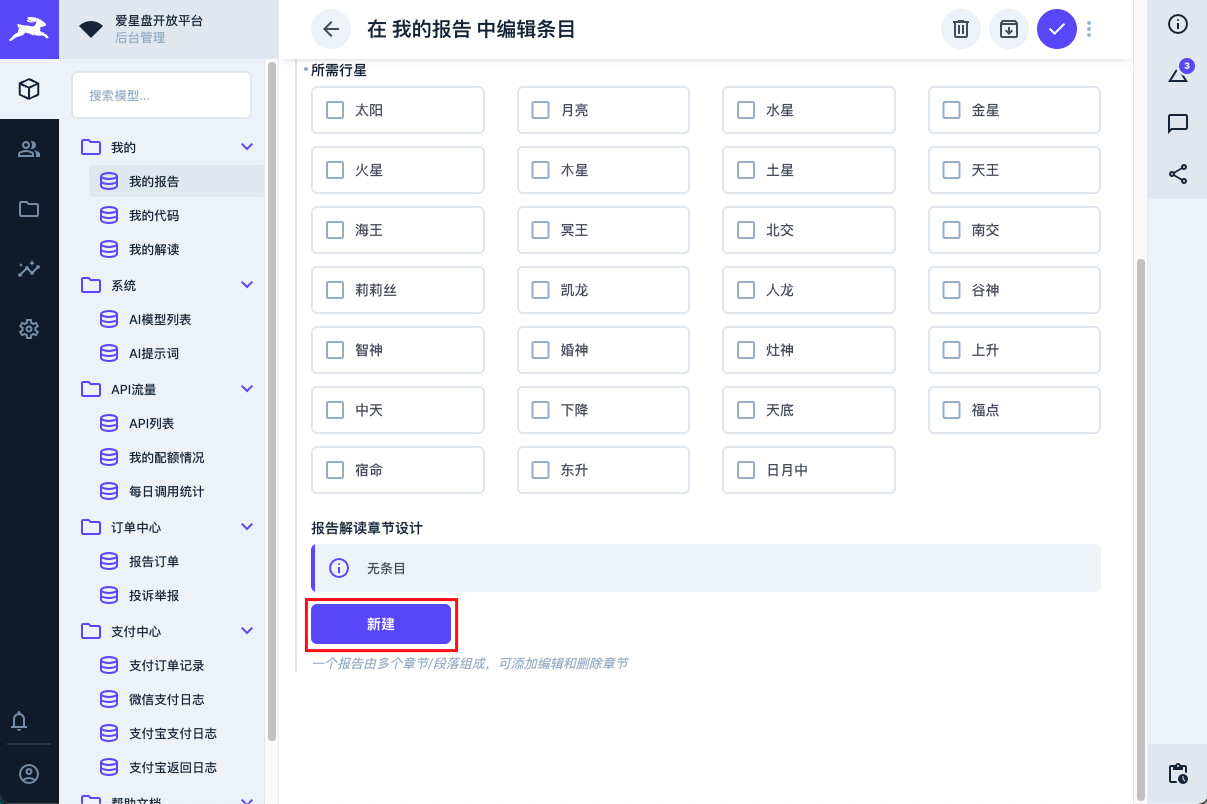Open the info panel icon
The image size is (1207, 804).
[1178, 24]
